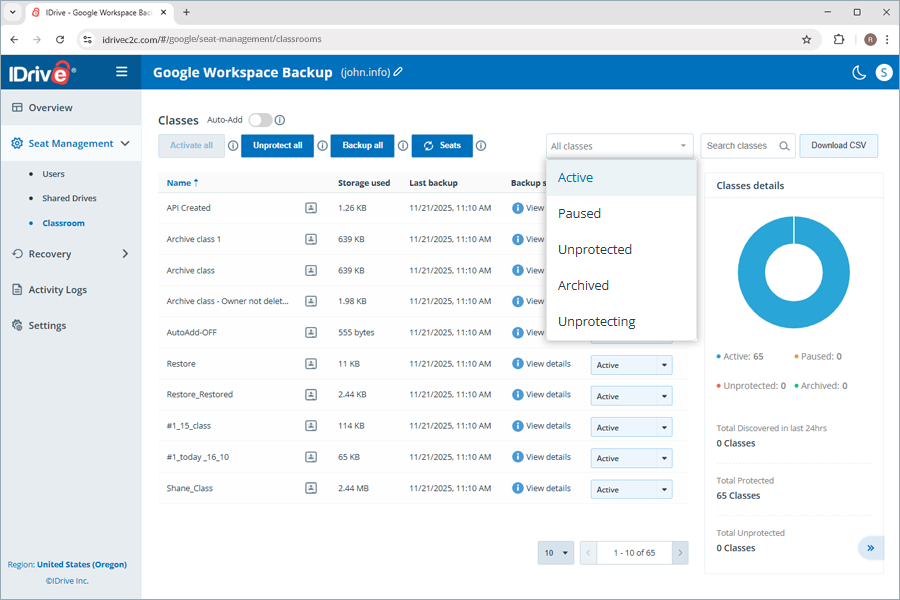
Task: Collapse the Seat Management section chevron
Action: (125, 143)
